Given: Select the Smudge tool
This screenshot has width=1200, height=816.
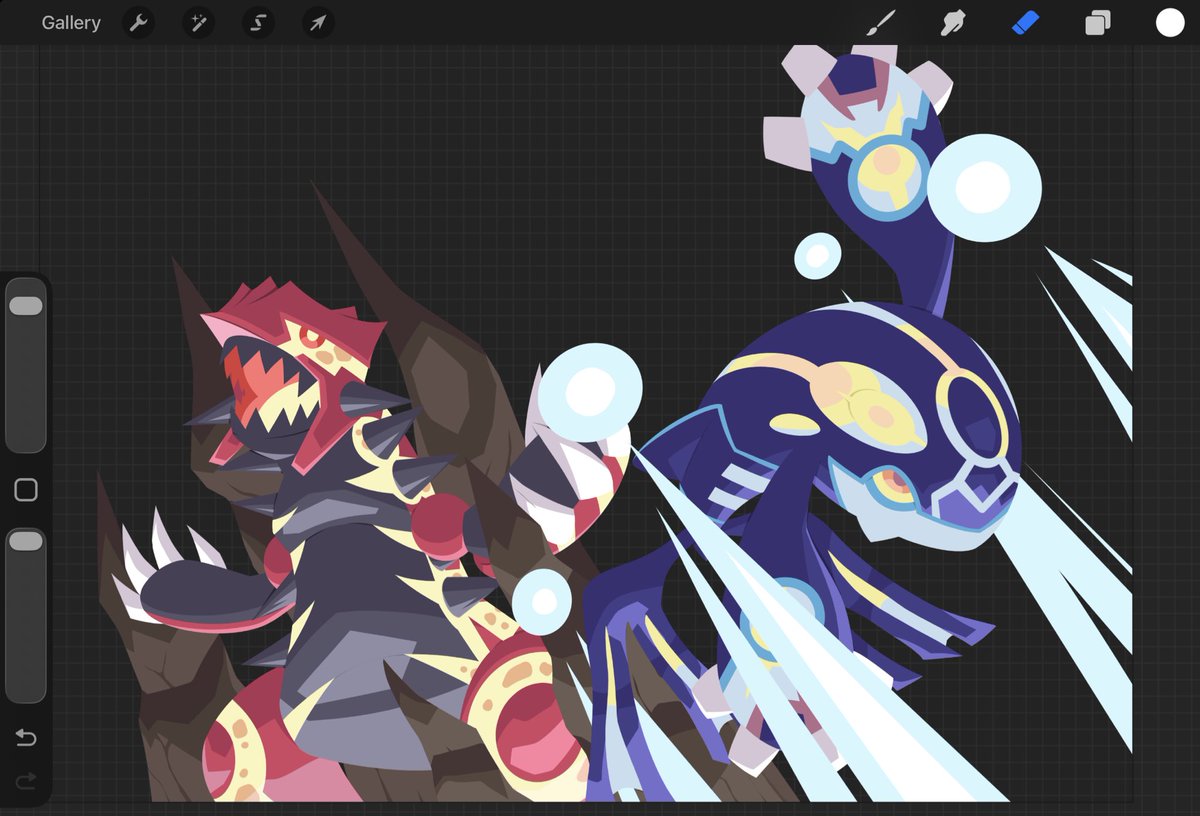Looking at the screenshot, I should pyautogui.click(x=953, y=22).
